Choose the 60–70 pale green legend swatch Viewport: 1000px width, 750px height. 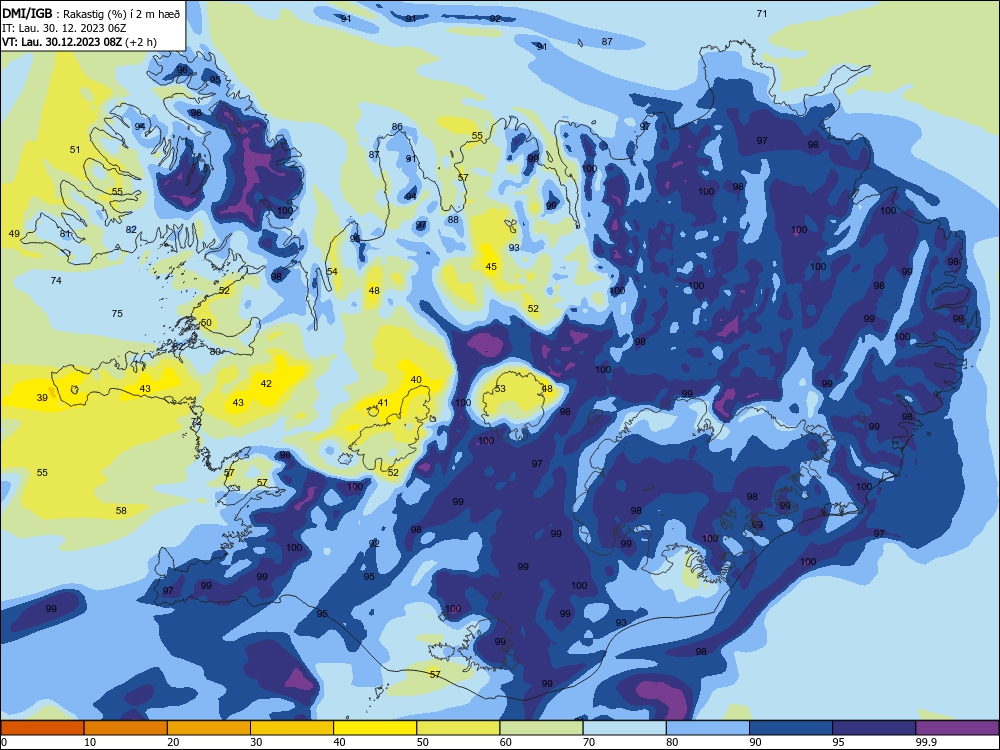(541, 728)
